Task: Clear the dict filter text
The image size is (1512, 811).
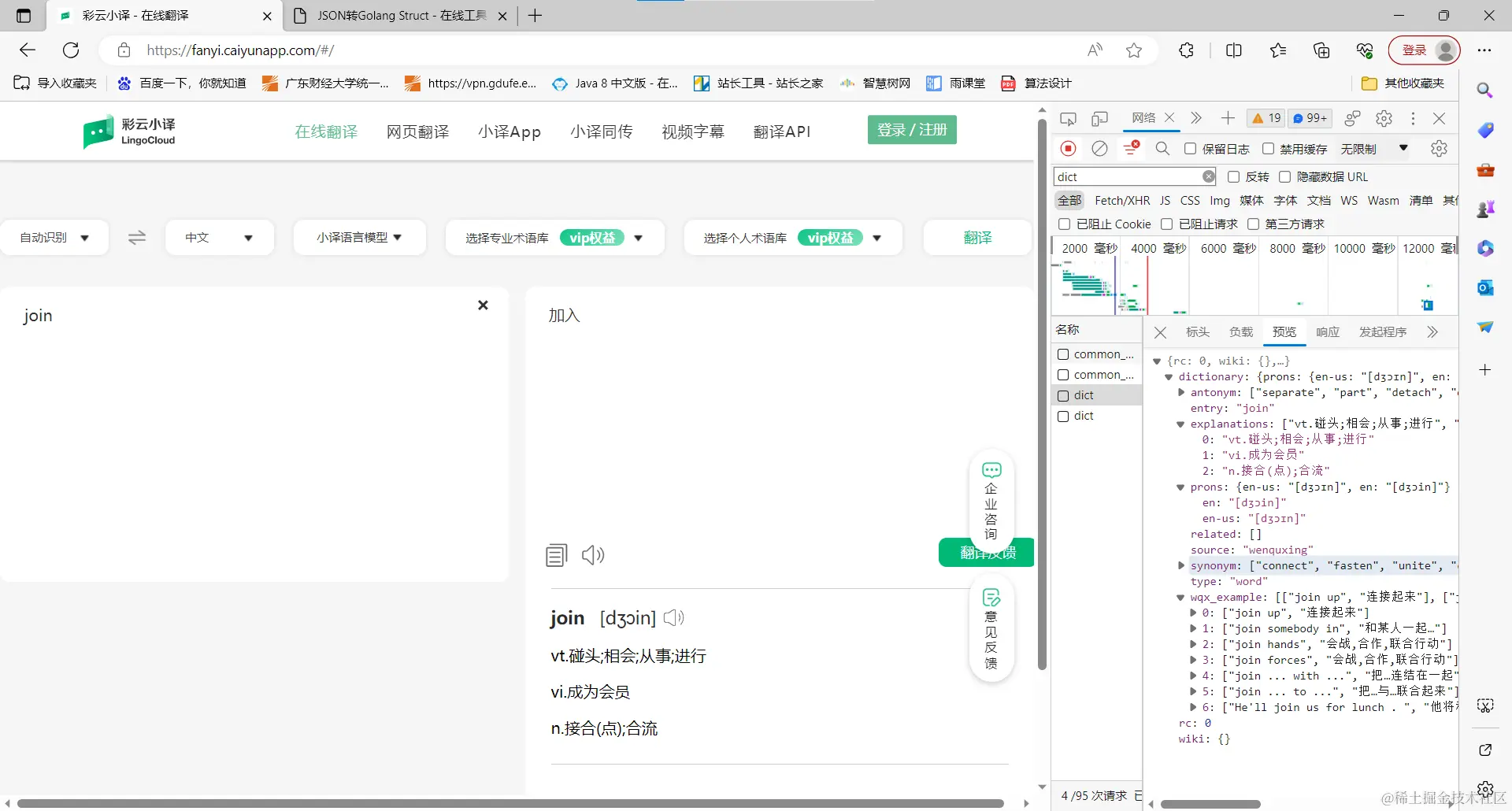Action: pos(1210,176)
